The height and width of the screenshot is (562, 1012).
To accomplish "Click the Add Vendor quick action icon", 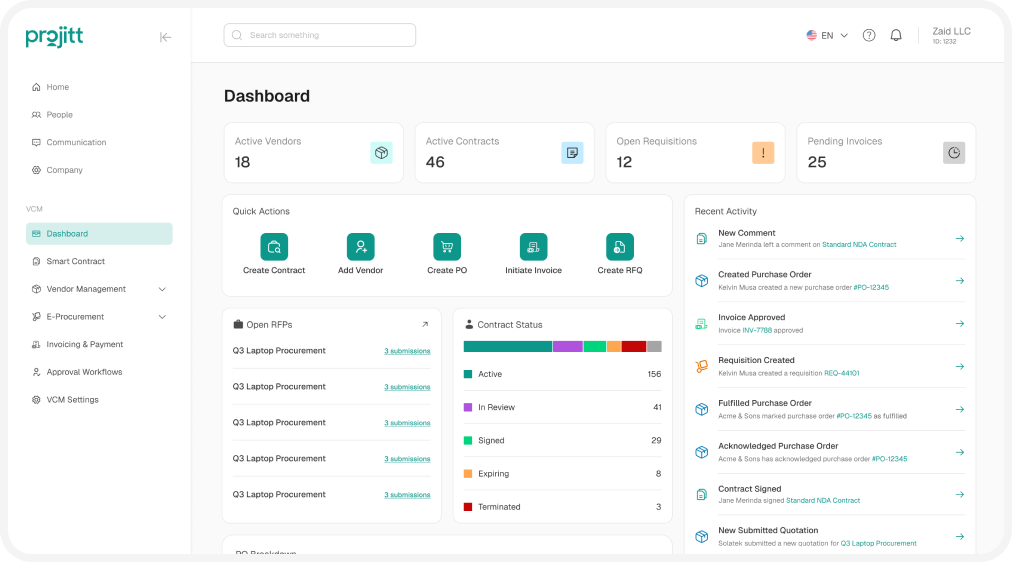I will point(360,247).
